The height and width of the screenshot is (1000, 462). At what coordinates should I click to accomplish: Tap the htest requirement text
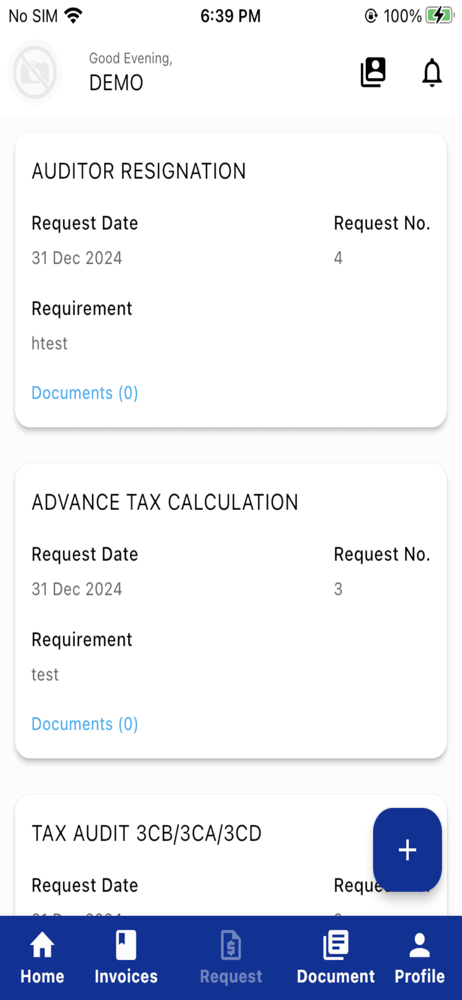tap(49, 344)
